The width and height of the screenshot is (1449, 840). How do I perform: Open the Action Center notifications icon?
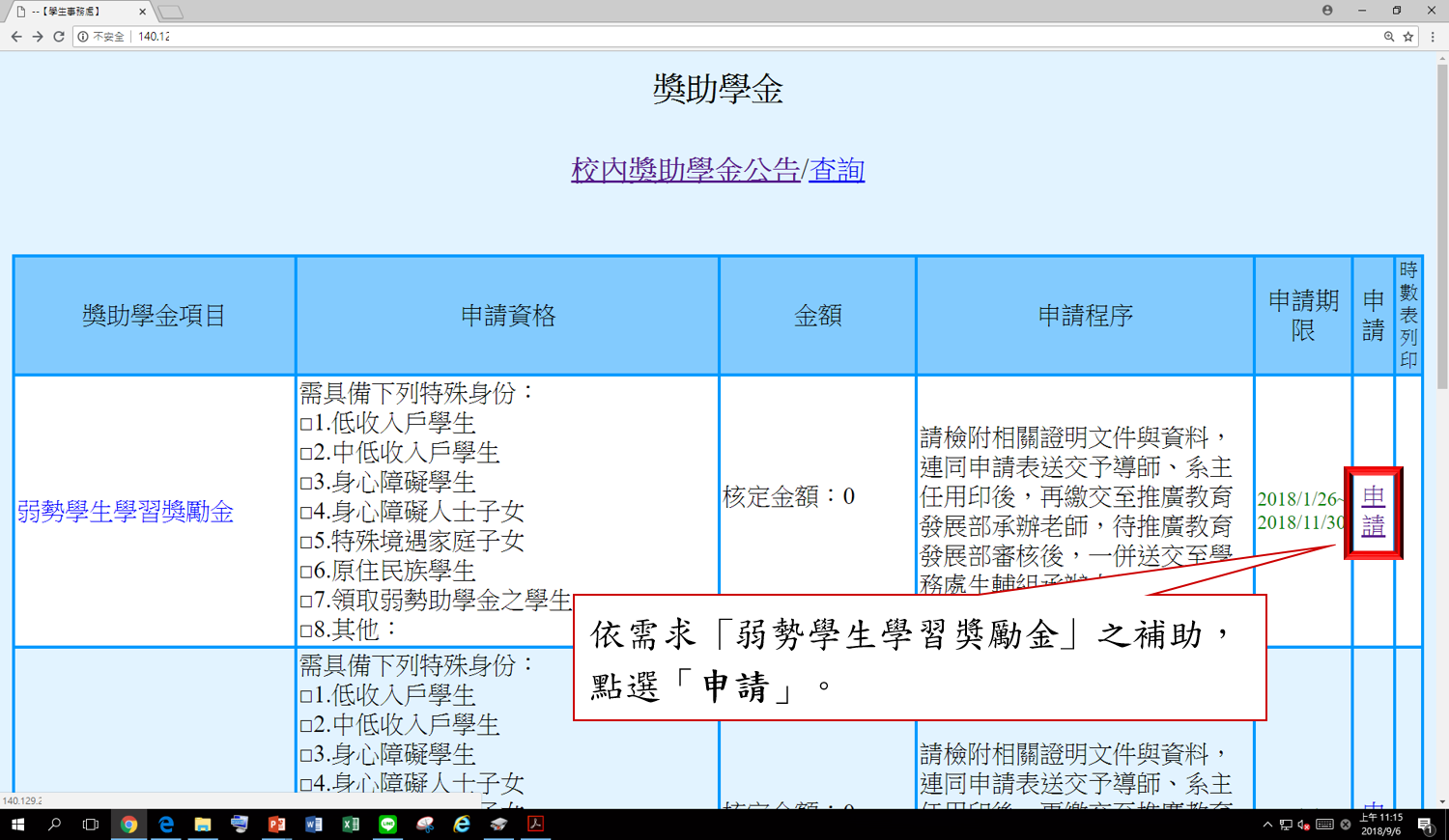pos(1426,825)
